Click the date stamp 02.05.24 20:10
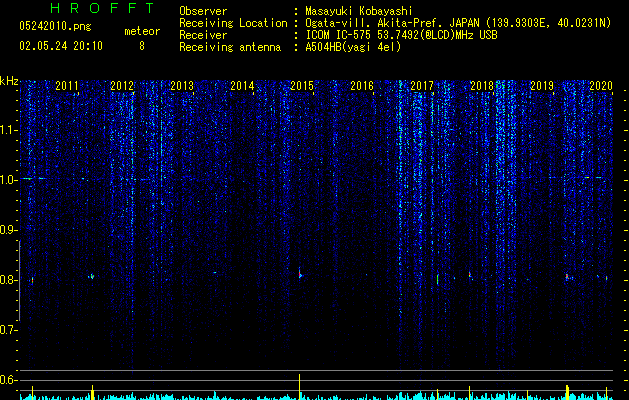This screenshot has height=400, width=629. pos(61,46)
